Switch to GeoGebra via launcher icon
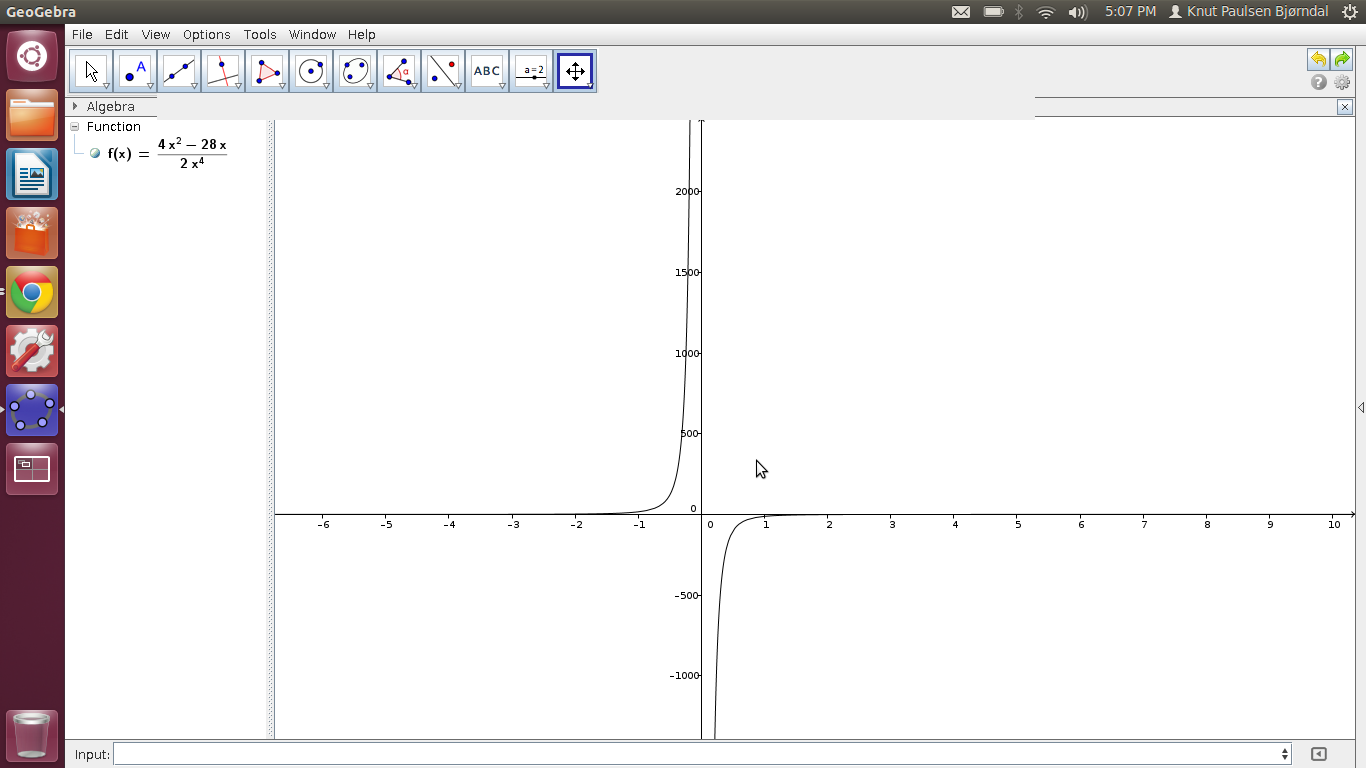1366x768 pixels. point(32,410)
